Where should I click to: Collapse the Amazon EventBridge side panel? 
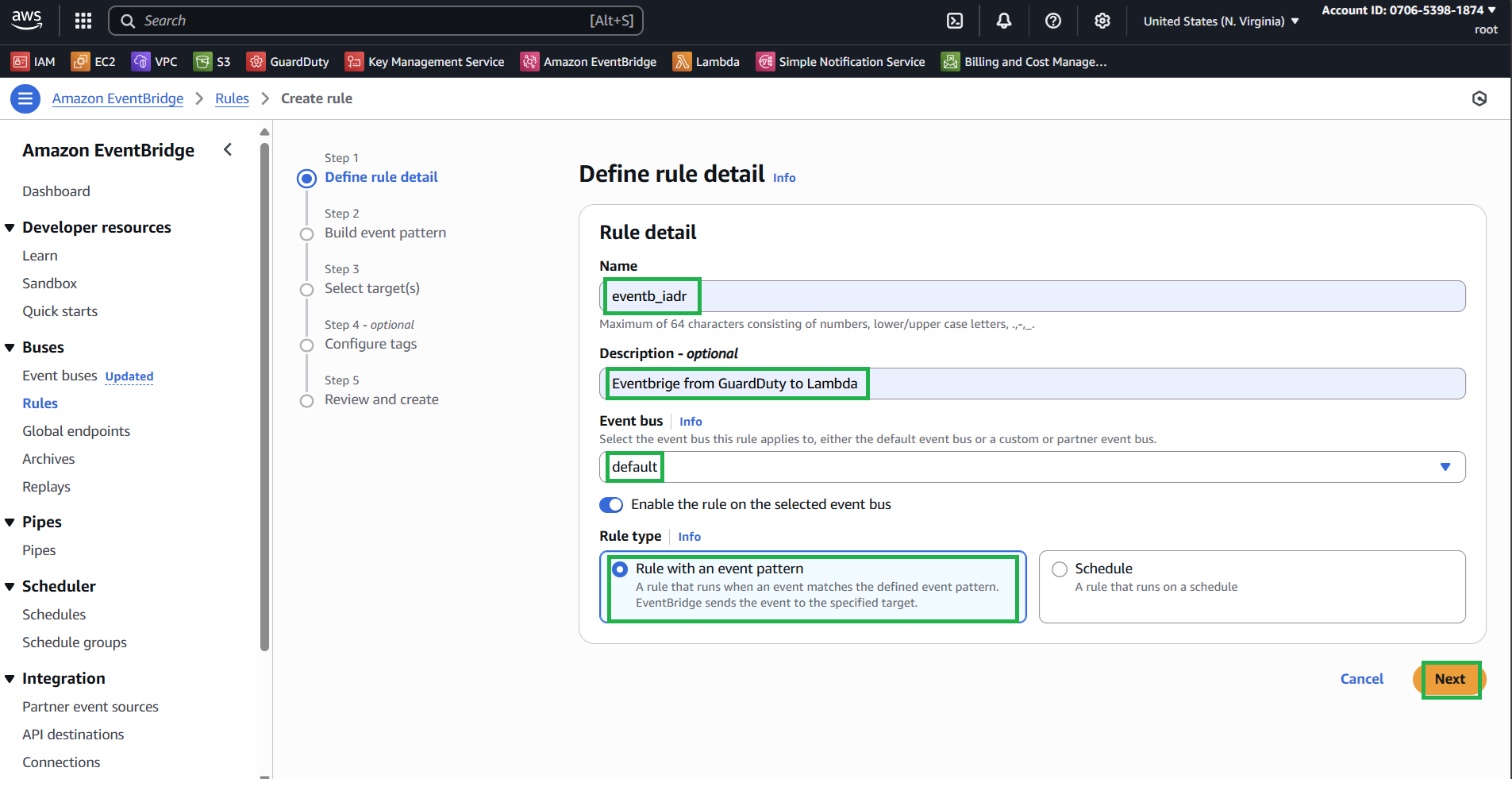point(228,149)
